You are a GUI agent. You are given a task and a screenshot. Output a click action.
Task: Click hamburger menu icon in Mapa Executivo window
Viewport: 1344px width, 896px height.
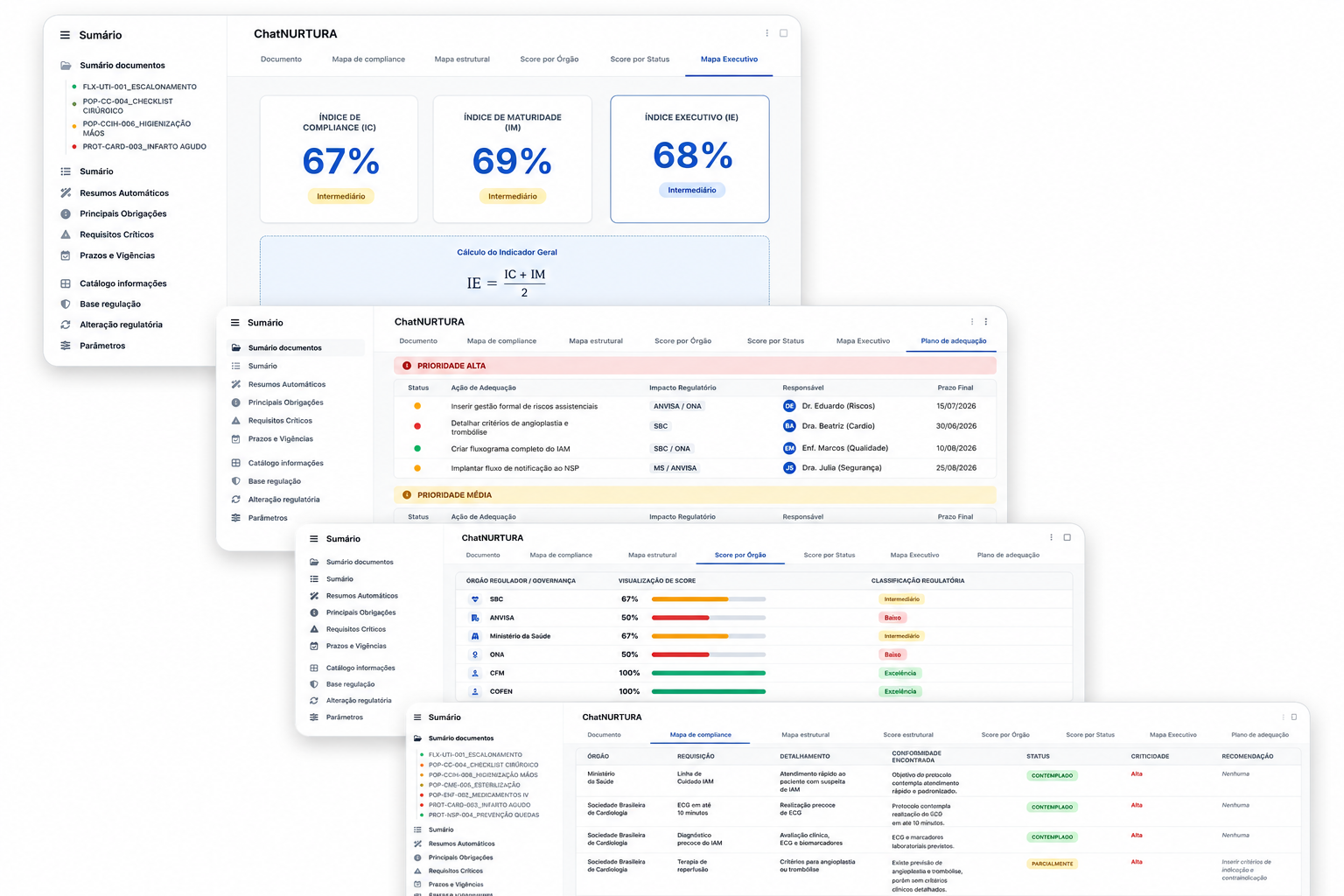click(x=65, y=35)
